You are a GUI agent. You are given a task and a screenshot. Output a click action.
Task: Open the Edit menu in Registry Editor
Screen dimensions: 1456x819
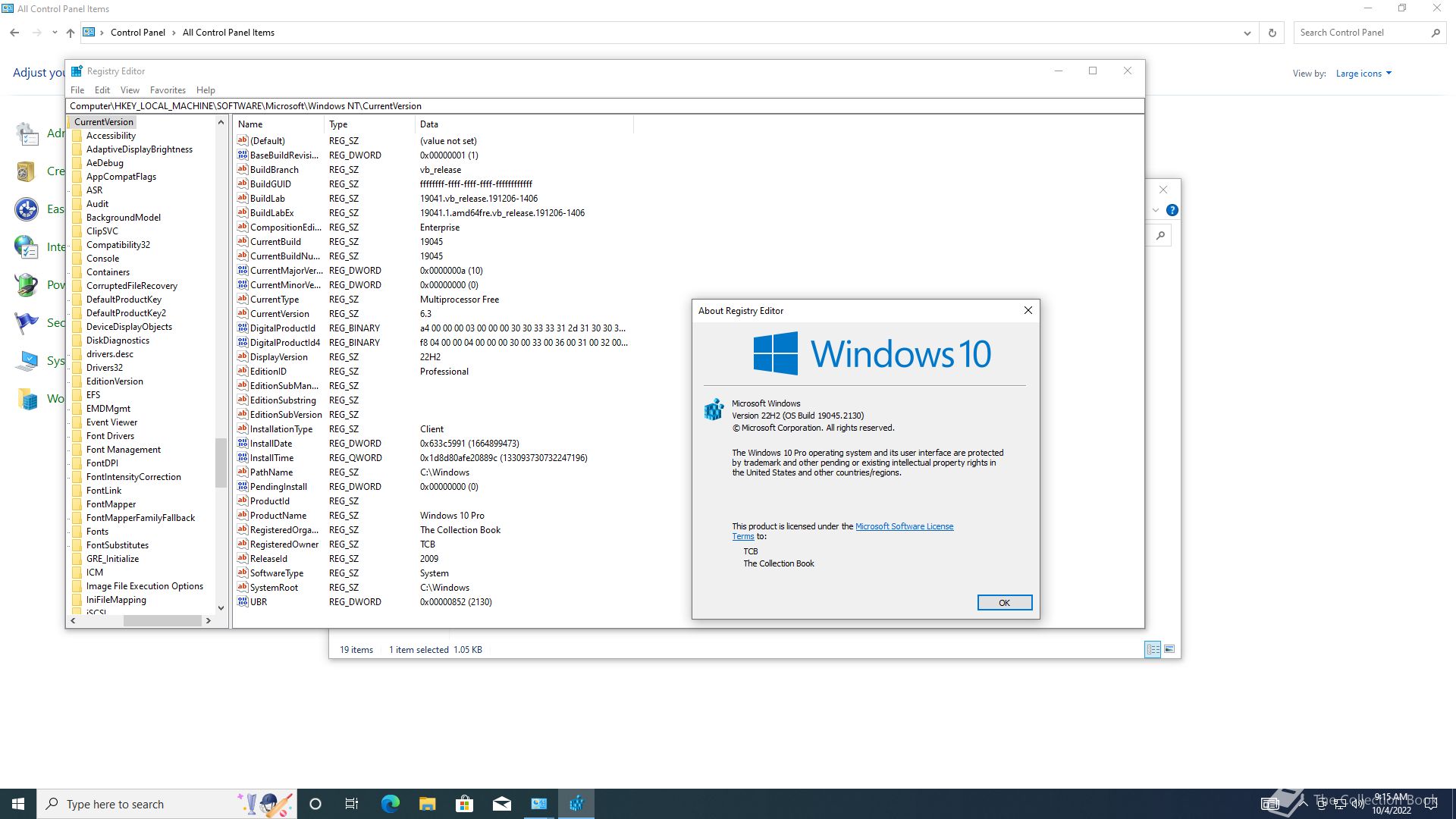click(102, 89)
